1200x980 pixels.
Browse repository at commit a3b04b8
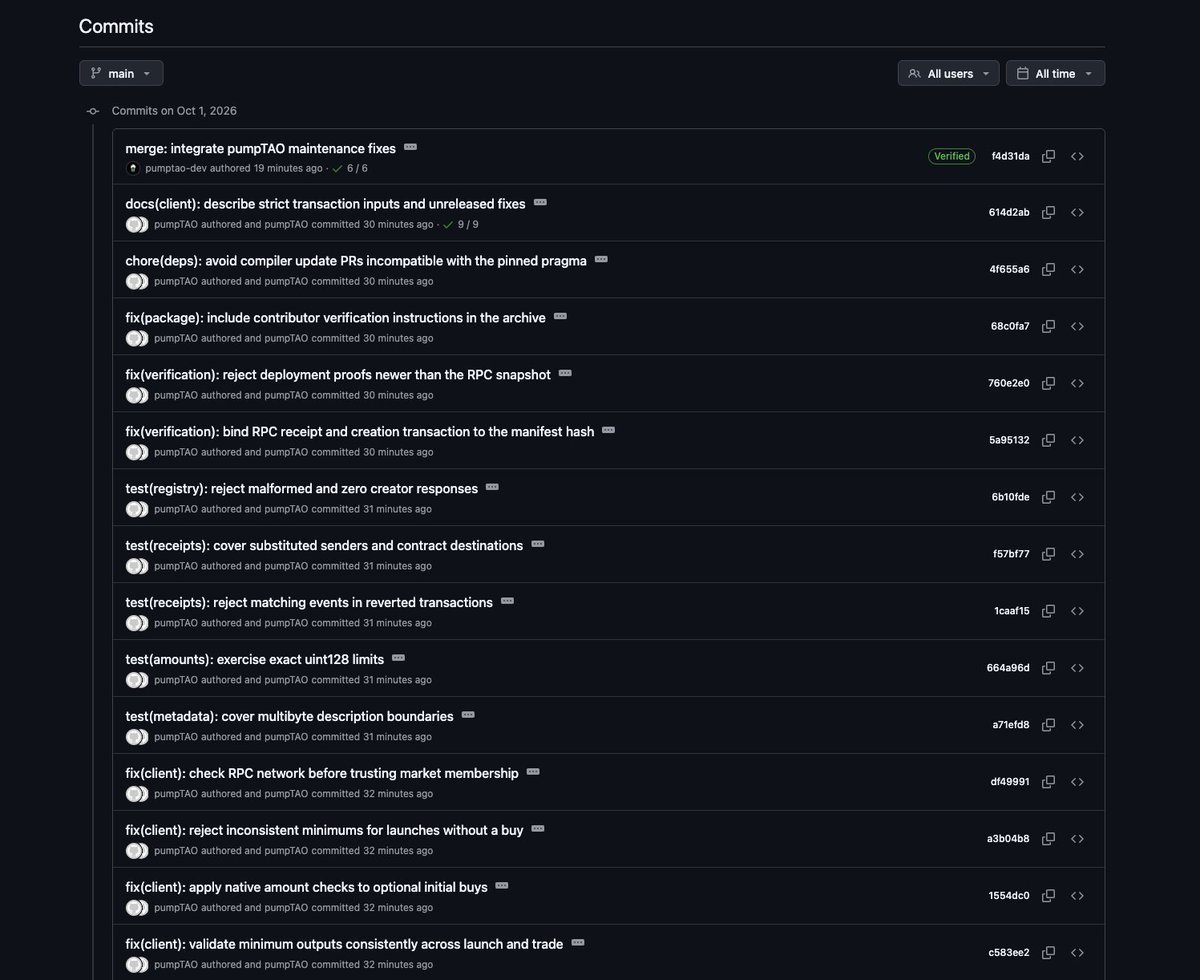click(x=1078, y=839)
